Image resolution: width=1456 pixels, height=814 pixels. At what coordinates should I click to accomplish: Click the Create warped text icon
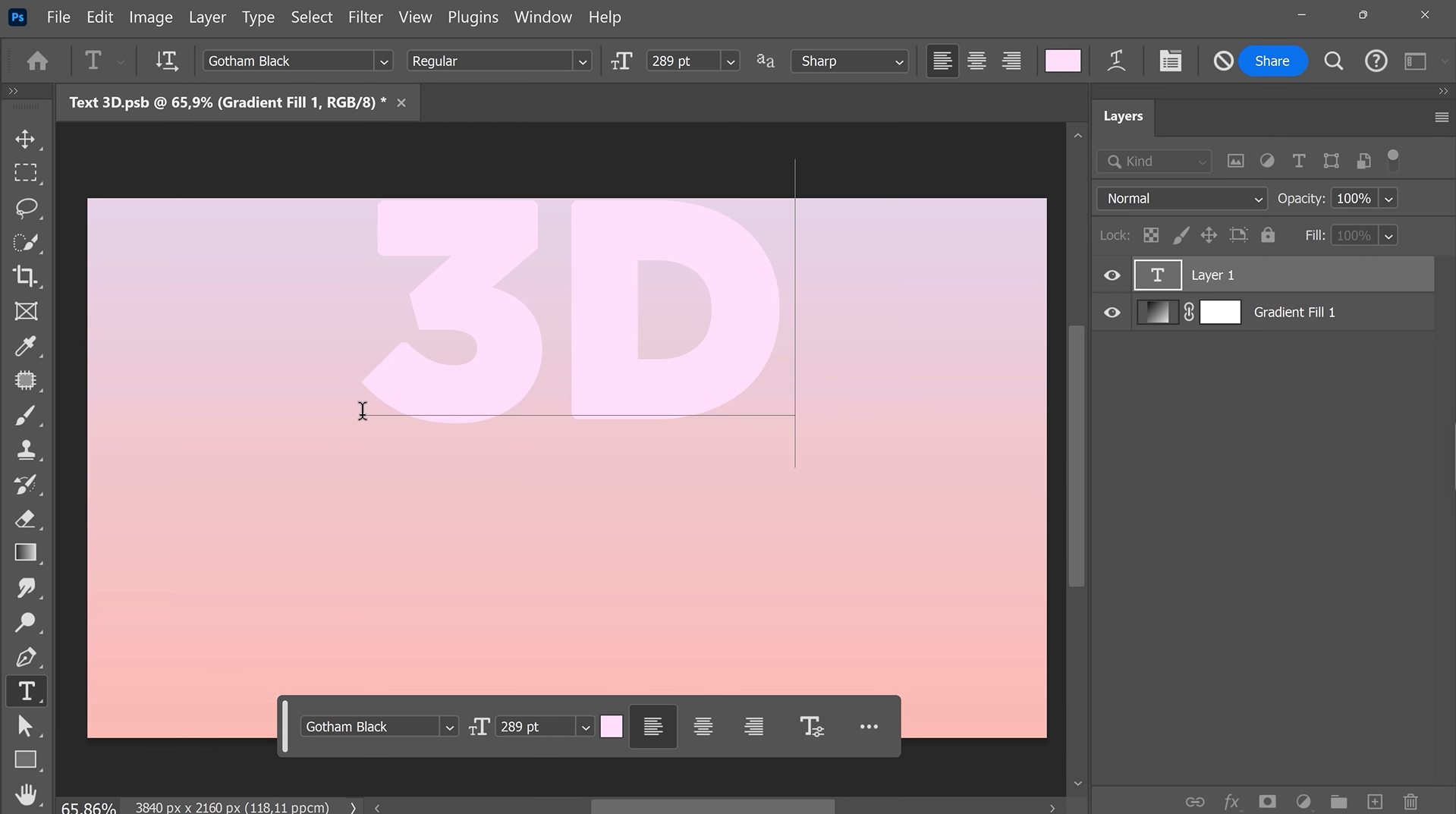(1116, 61)
